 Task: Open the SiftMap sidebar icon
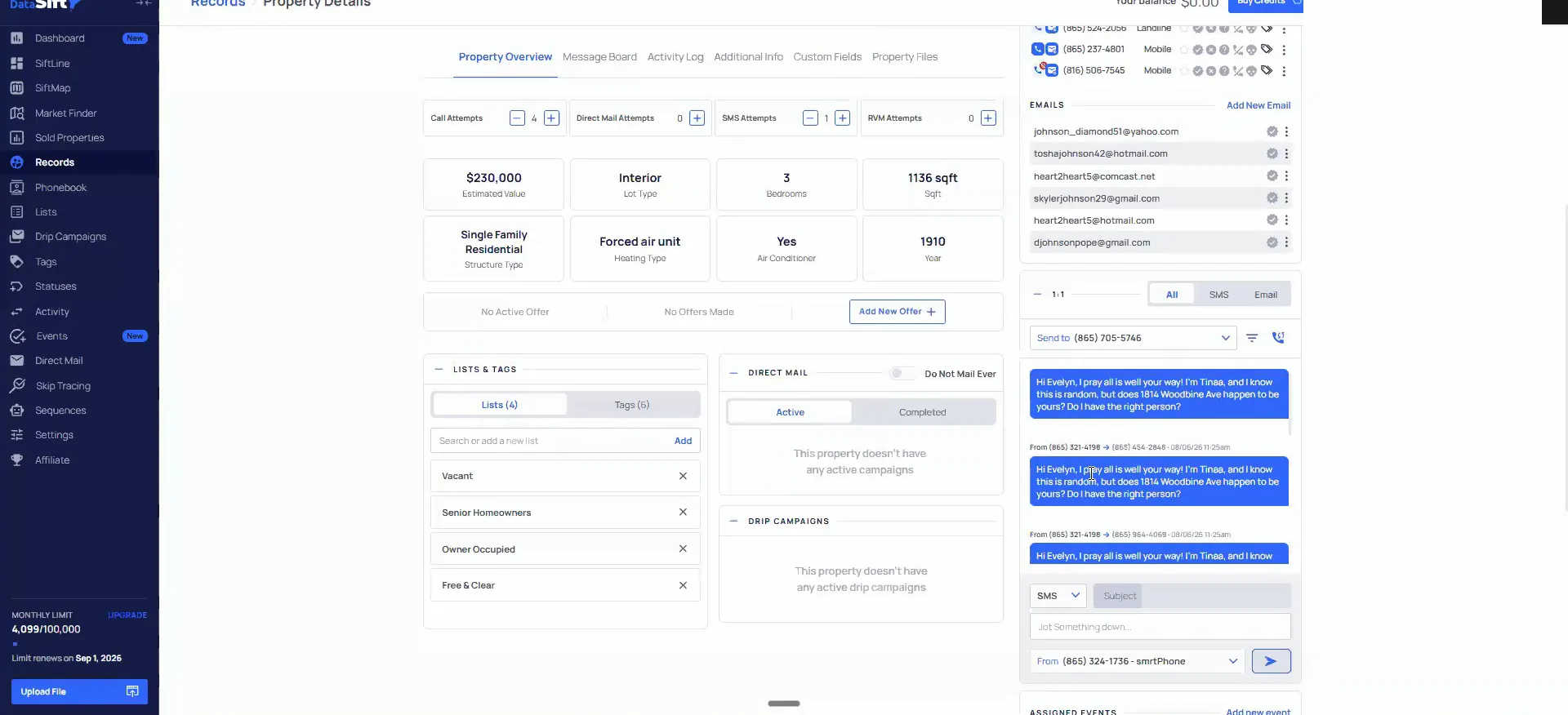point(16,88)
